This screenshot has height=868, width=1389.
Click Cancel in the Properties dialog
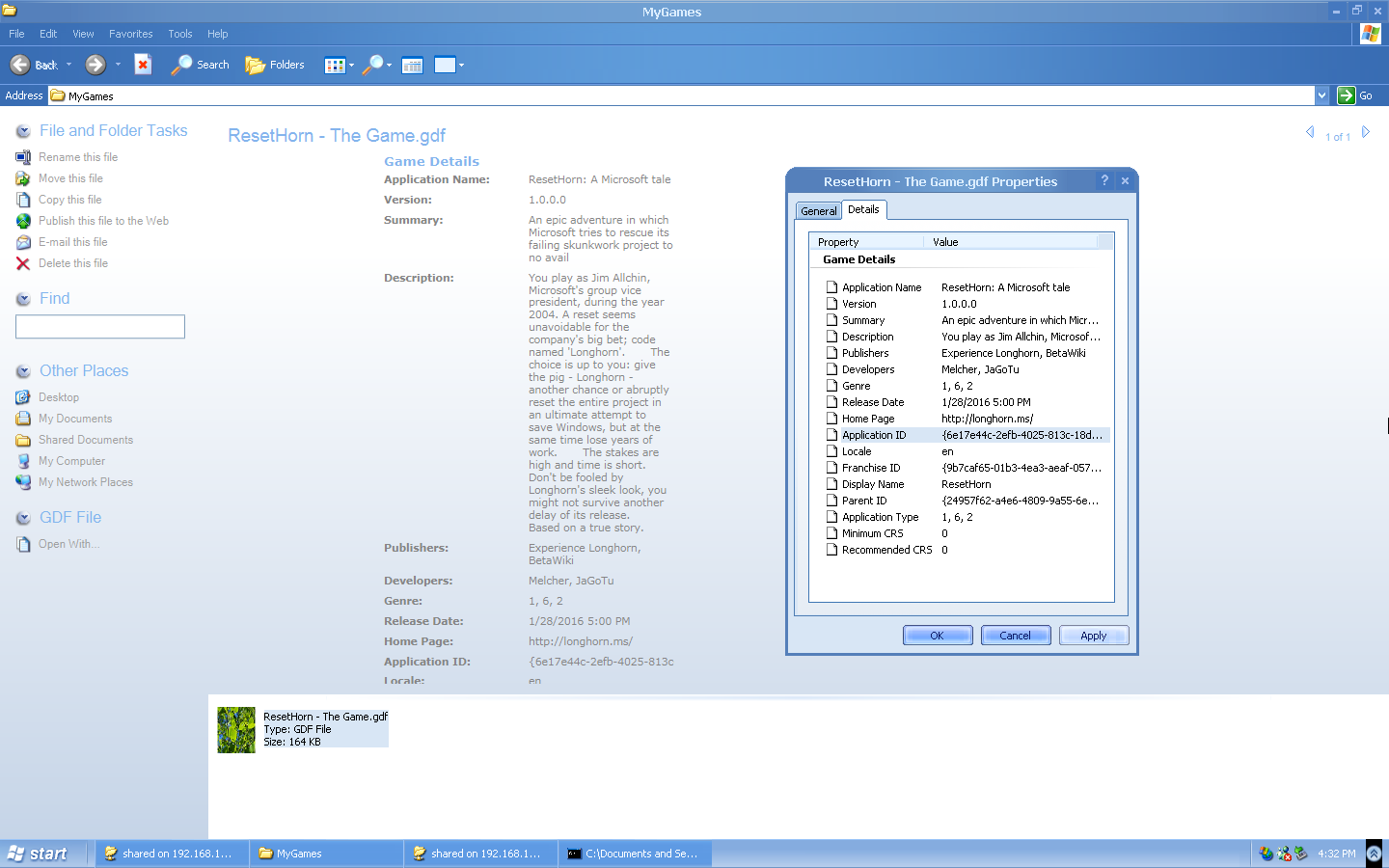tap(1016, 636)
